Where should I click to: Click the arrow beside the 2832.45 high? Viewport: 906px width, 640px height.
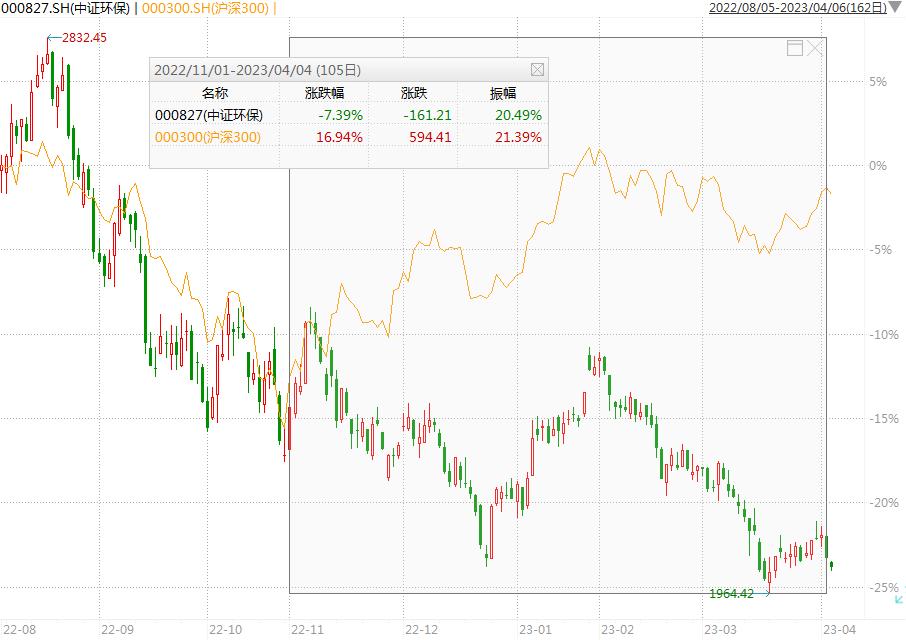pos(53,38)
